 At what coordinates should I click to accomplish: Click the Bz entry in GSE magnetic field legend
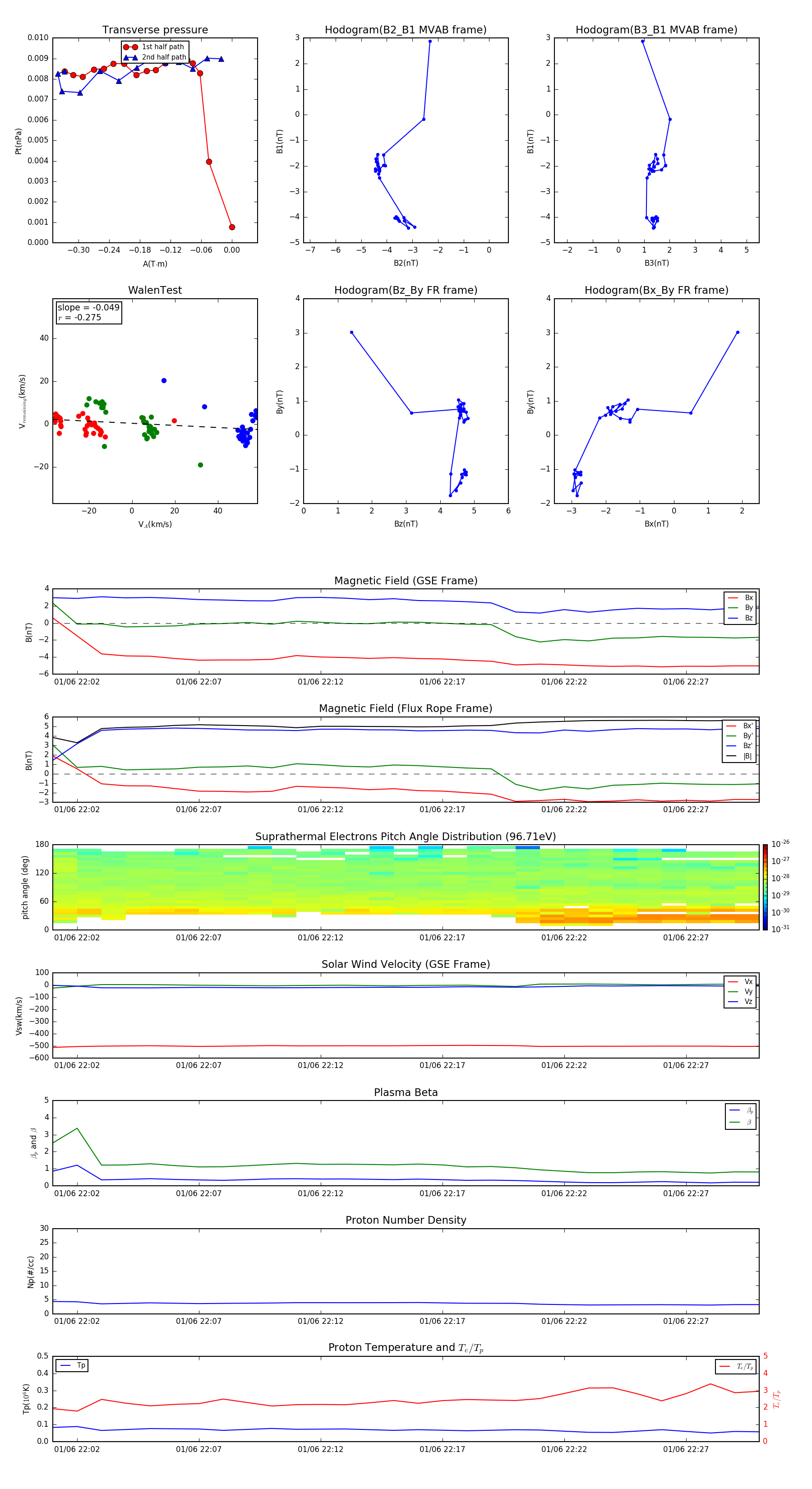pos(740,618)
